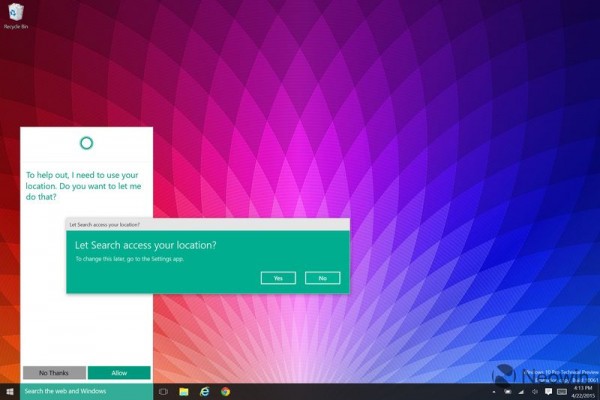The height and width of the screenshot is (400, 600).
Task: Show hidden system tray icons
Action: click(494, 392)
